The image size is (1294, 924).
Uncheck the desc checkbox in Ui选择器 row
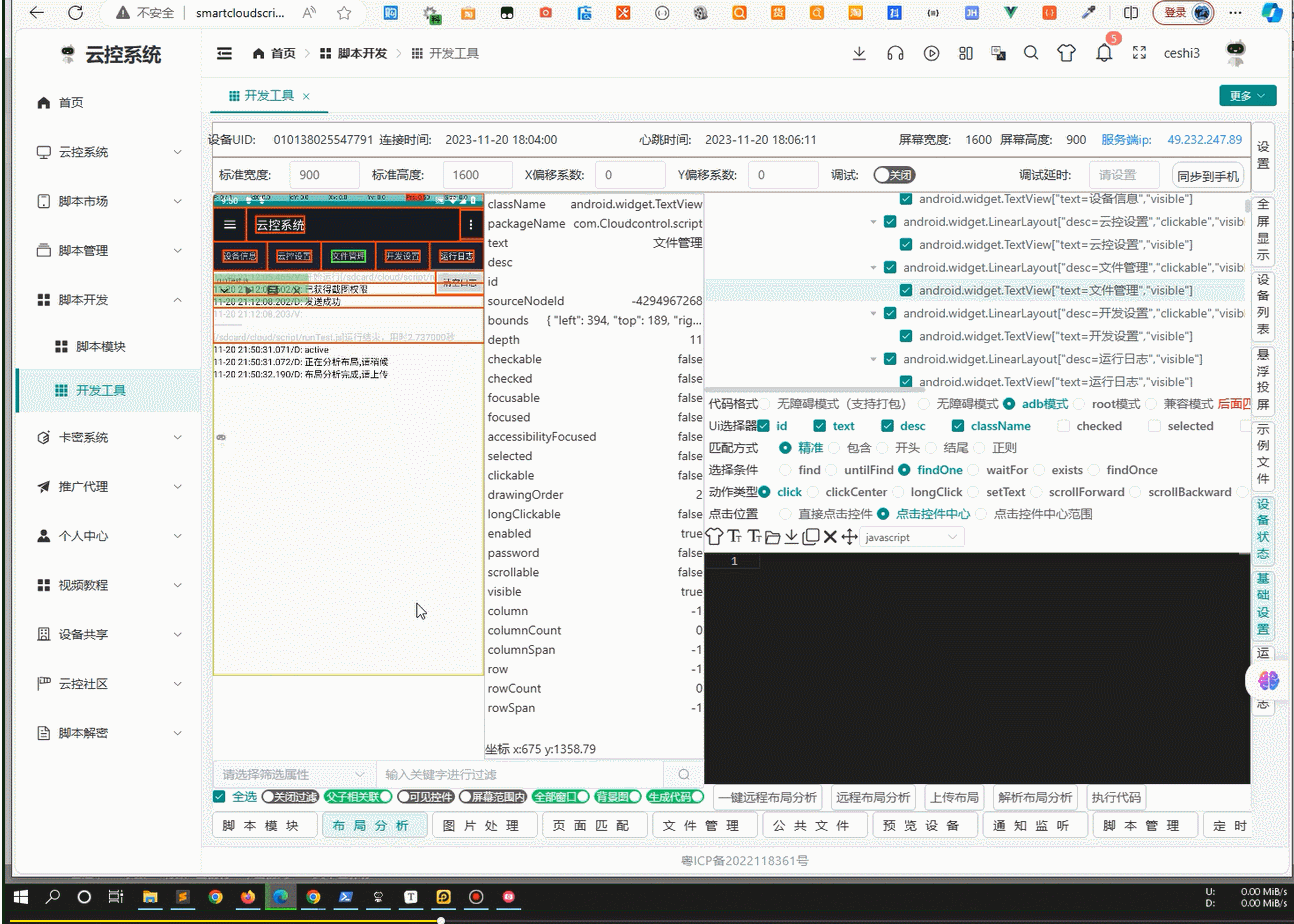pos(889,425)
